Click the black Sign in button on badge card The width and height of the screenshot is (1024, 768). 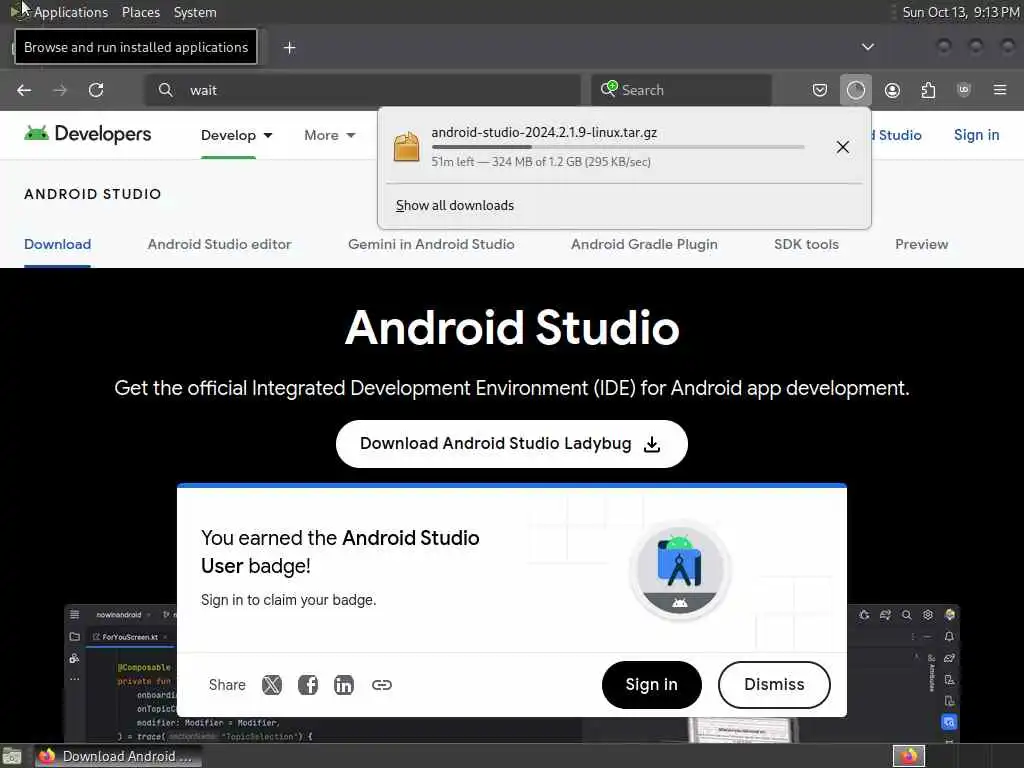pos(652,684)
